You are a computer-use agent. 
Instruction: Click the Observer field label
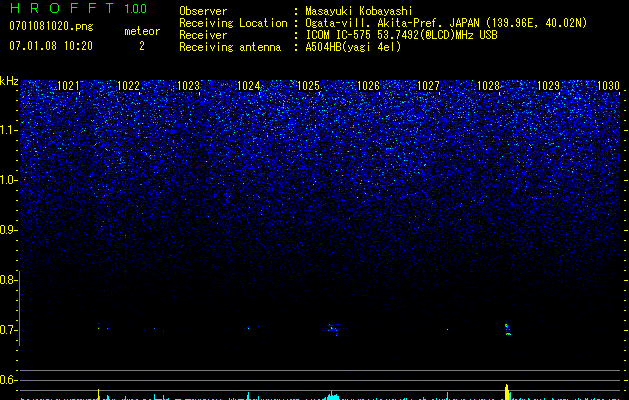(x=203, y=11)
